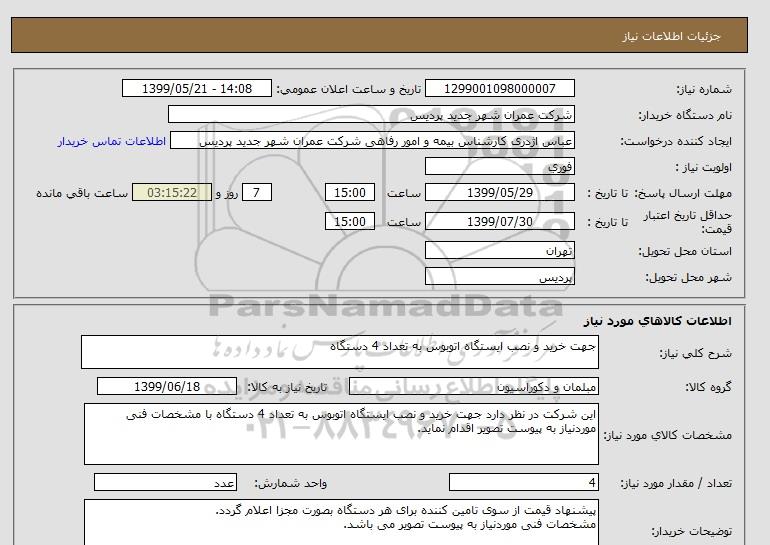Click the label واحد شمارش
Screen dimensions: 770x545
tap(290, 484)
